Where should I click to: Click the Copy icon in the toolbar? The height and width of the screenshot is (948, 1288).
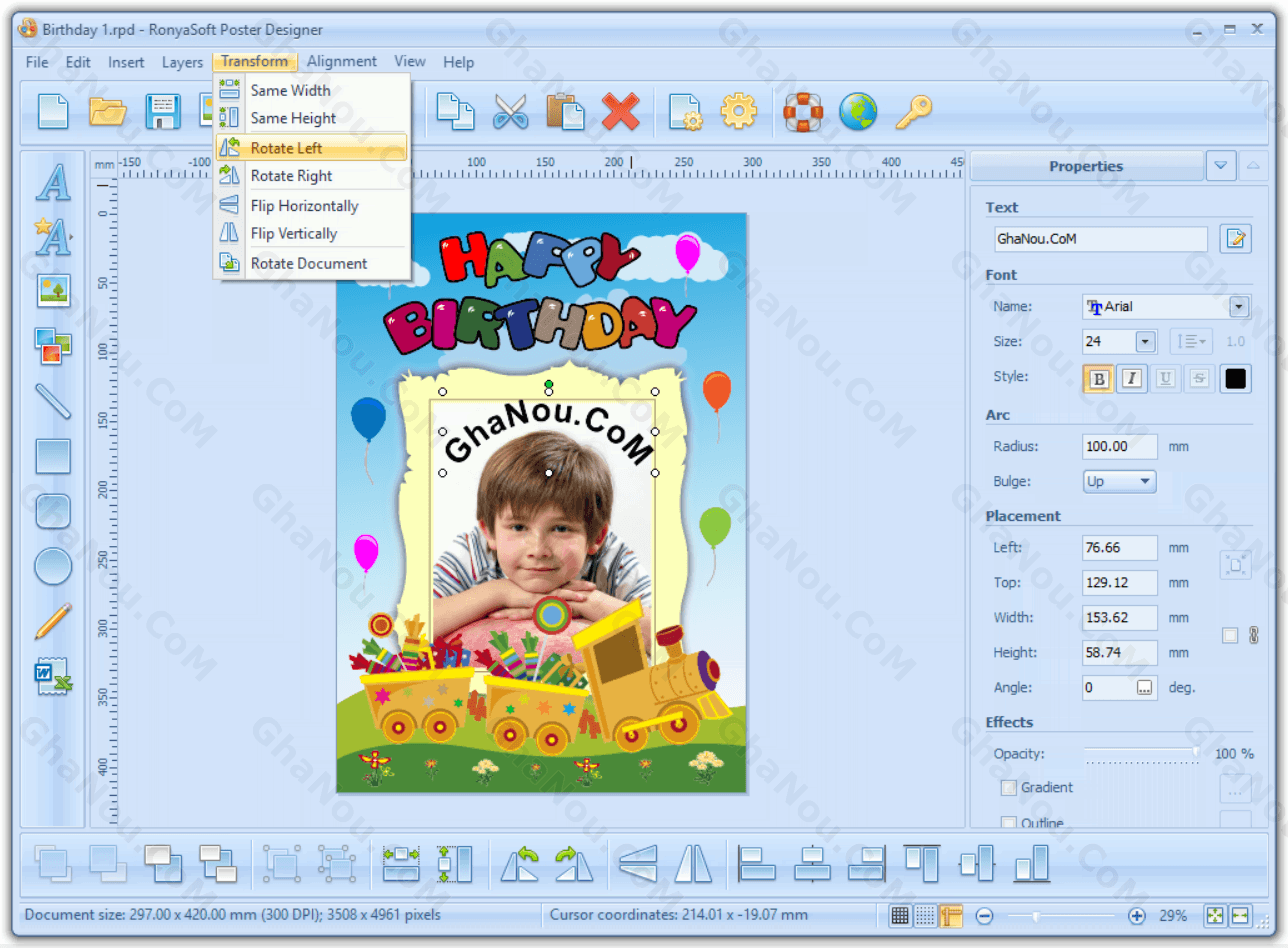coord(455,110)
